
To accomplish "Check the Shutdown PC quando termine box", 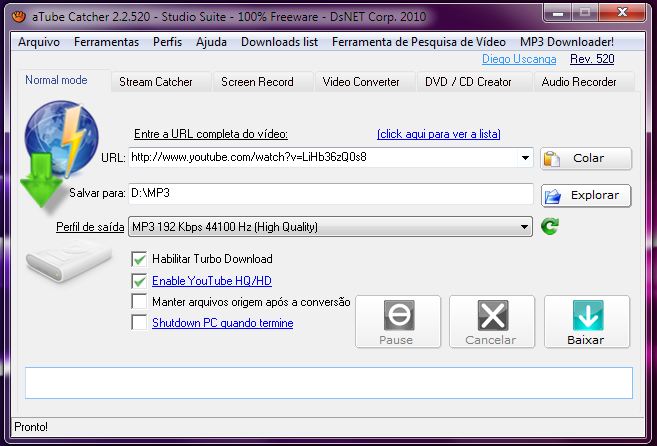I will 139,322.
